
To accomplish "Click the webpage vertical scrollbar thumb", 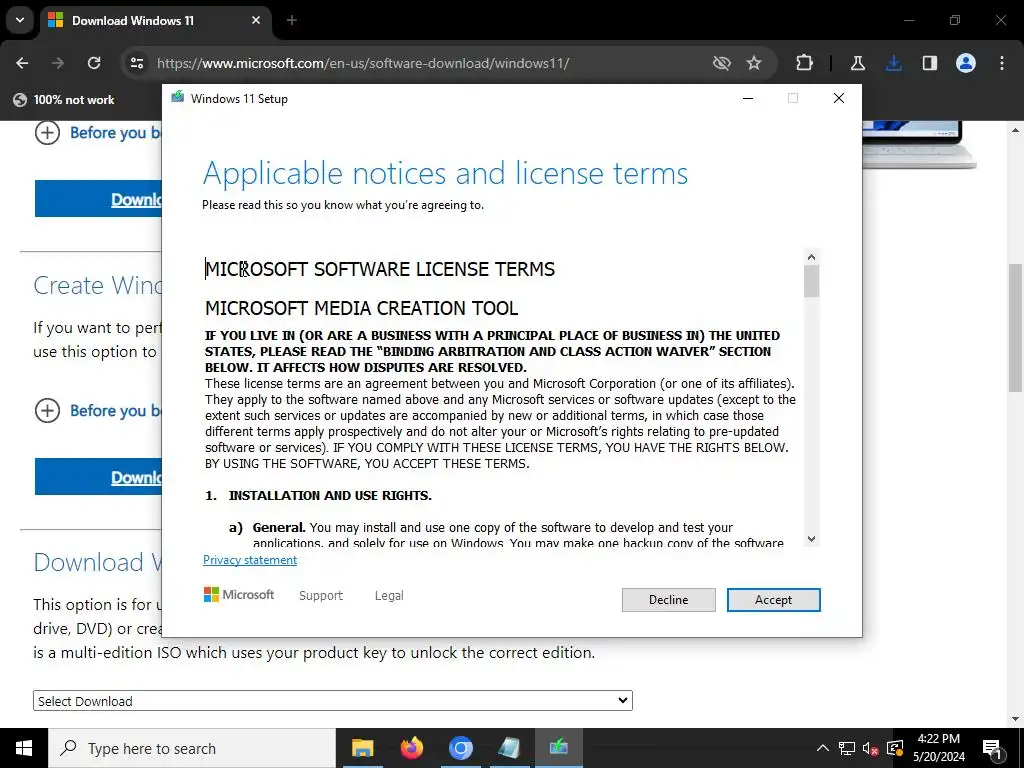I will pos(1016,328).
